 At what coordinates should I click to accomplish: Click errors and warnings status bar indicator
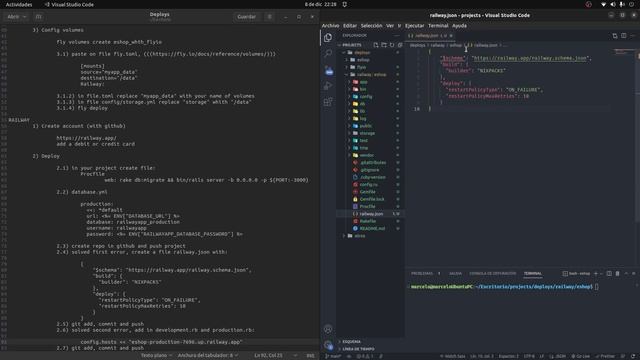tap(365, 356)
